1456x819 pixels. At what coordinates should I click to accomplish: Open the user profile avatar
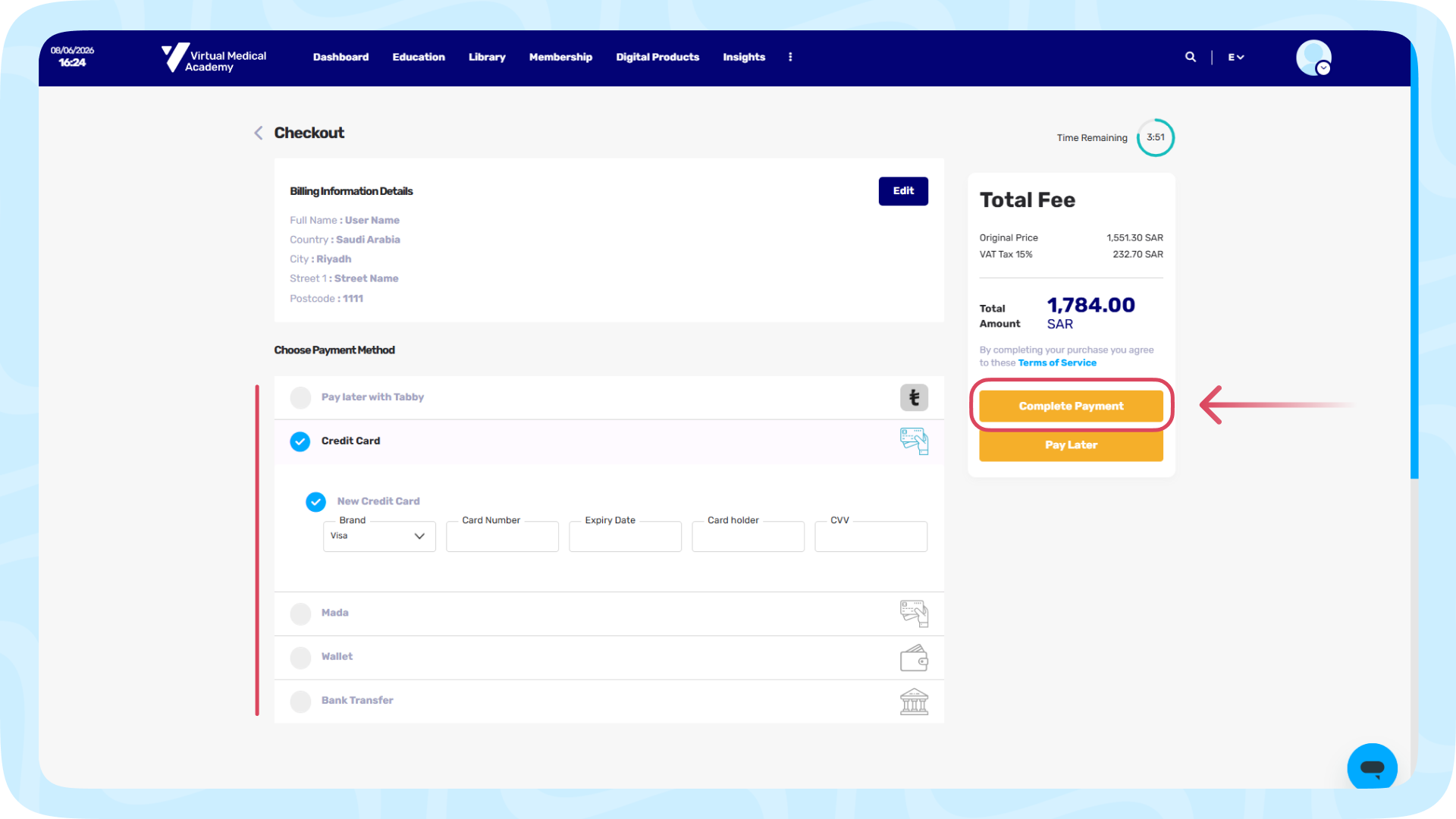pos(1313,58)
